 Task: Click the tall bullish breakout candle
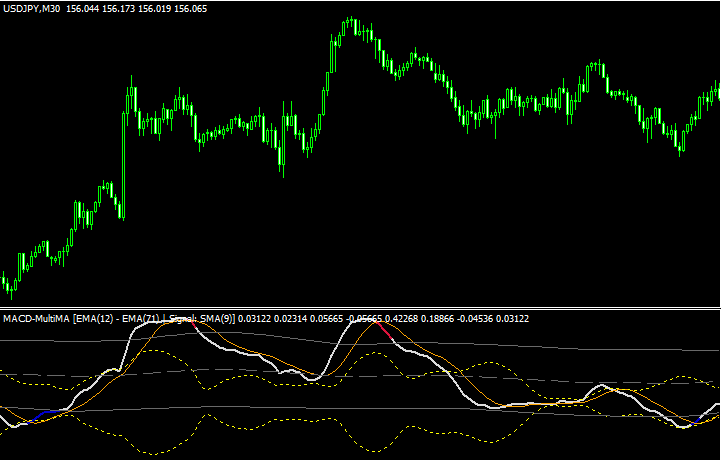coord(125,150)
